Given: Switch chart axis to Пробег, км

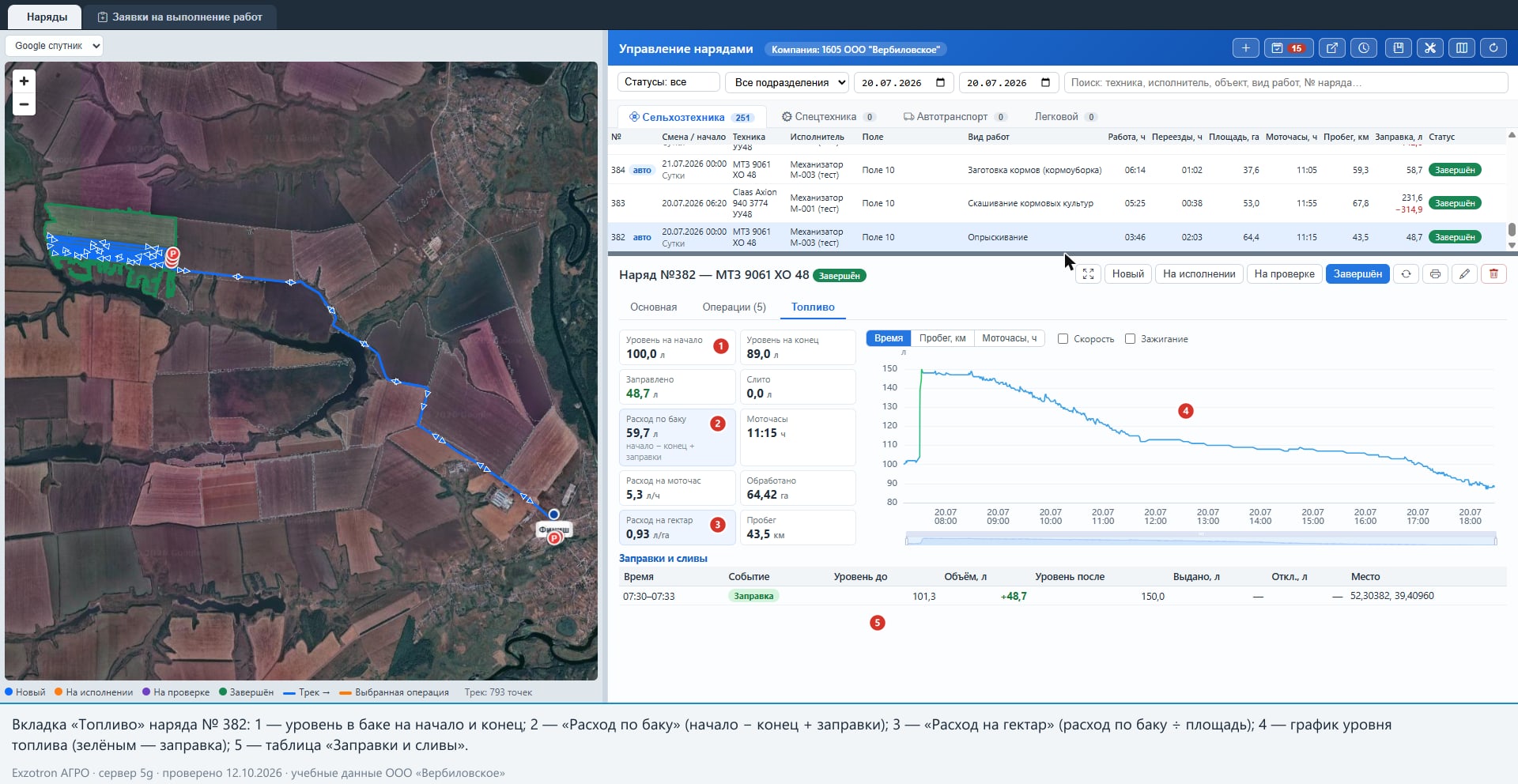Looking at the screenshot, I should 942,338.
